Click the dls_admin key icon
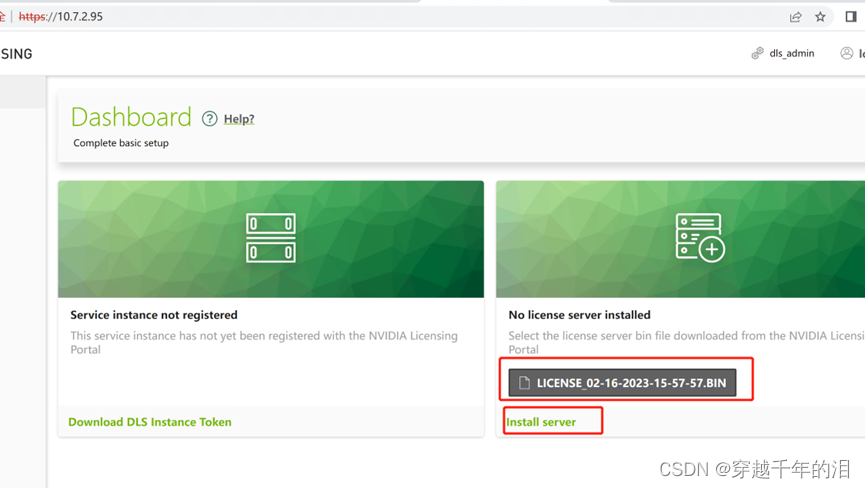 point(757,53)
